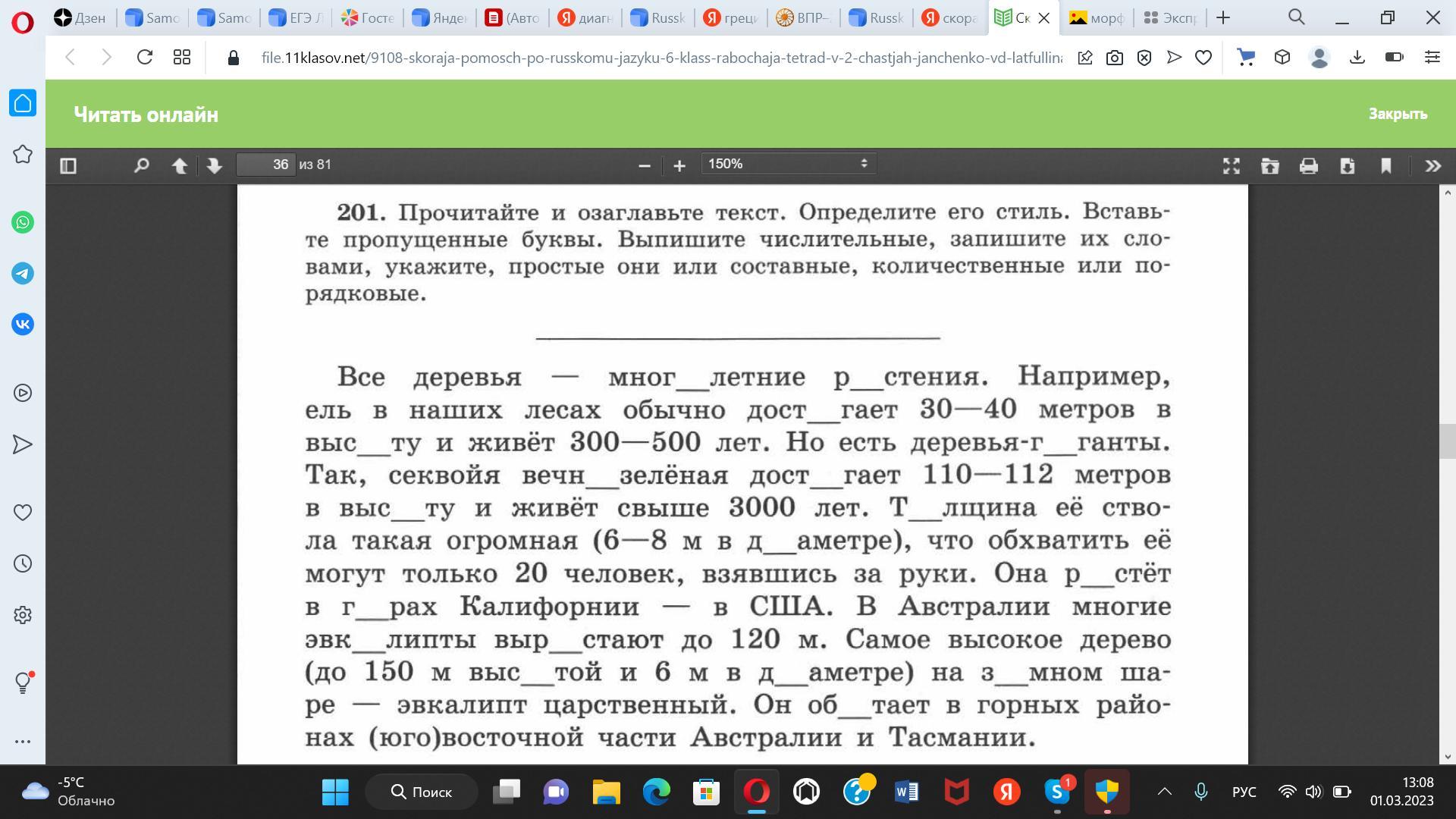Click the Читать онлайн heading
The height and width of the screenshot is (819, 1456).
[146, 115]
